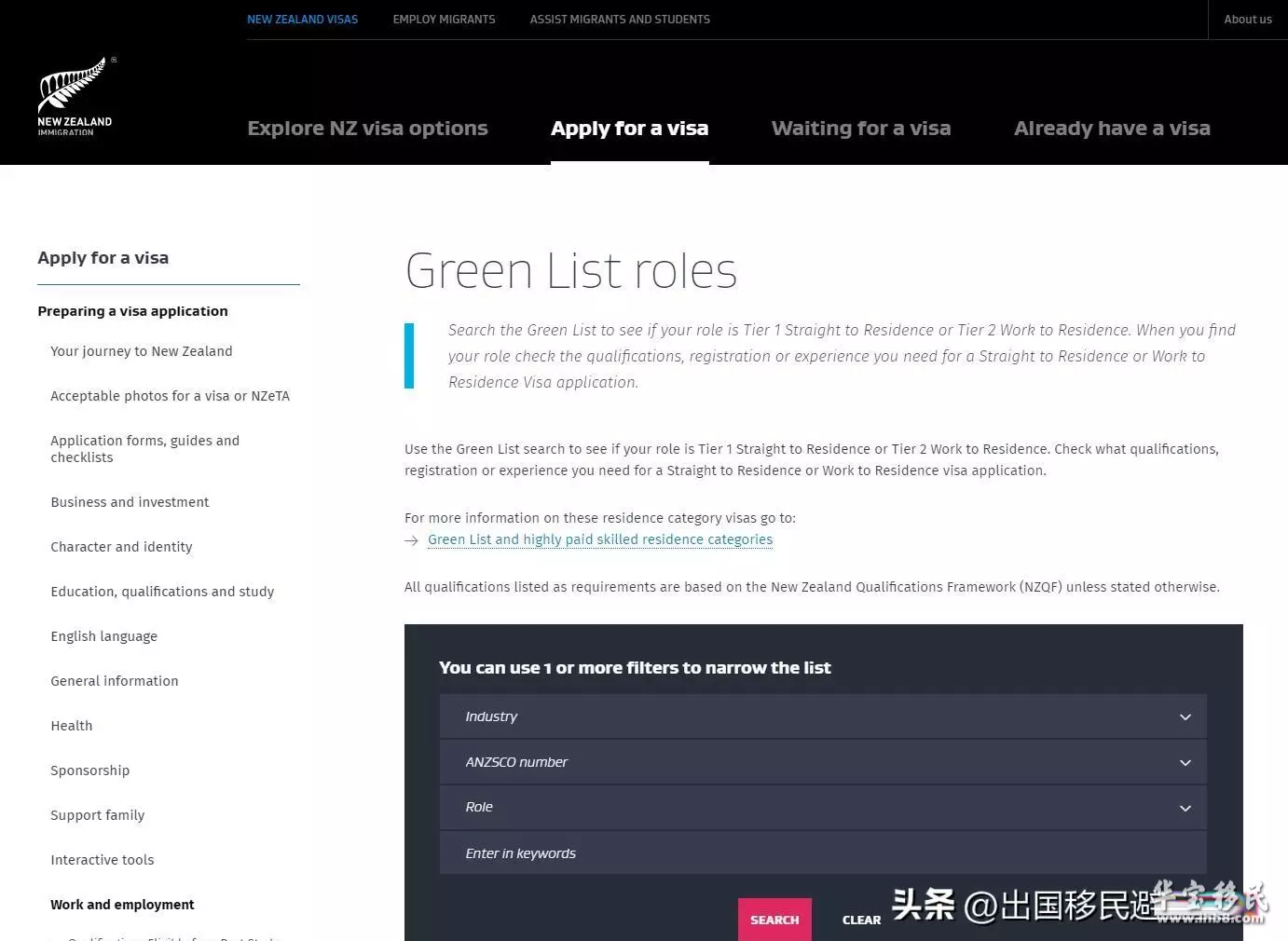This screenshot has width=1288, height=941.
Task: Open the Industry filter dropdown
Action: (823, 716)
